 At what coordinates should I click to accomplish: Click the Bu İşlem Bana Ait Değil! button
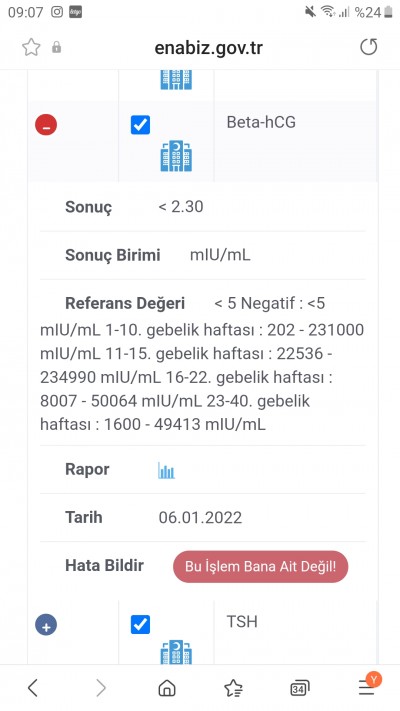click(260, 566)
